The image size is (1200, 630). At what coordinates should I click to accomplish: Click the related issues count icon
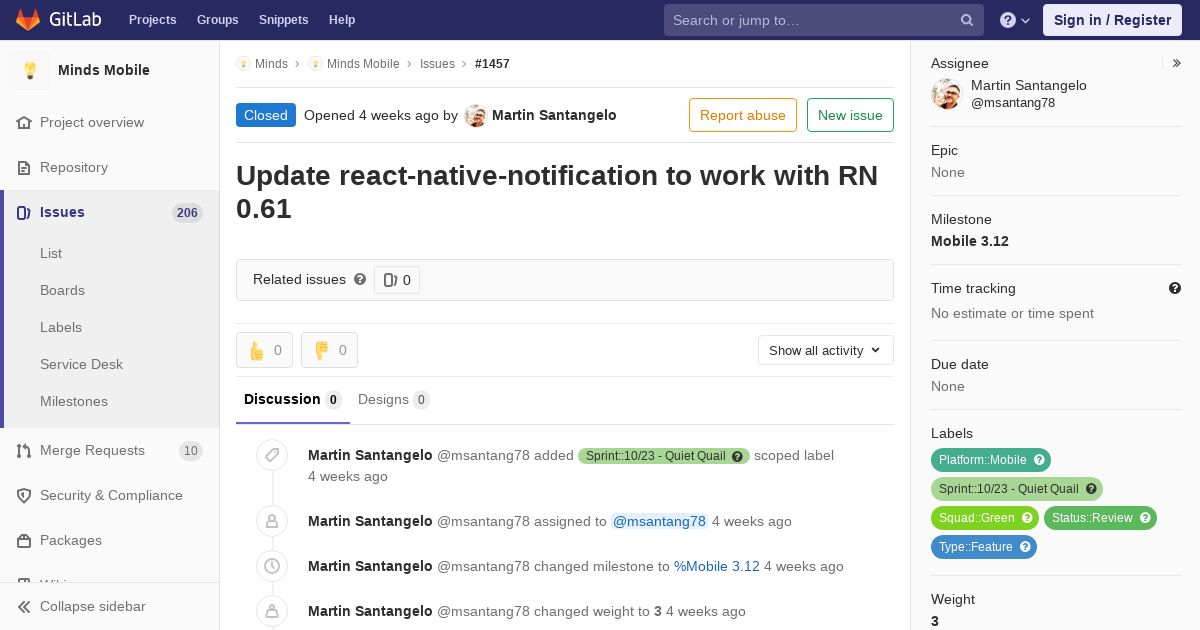391,280
